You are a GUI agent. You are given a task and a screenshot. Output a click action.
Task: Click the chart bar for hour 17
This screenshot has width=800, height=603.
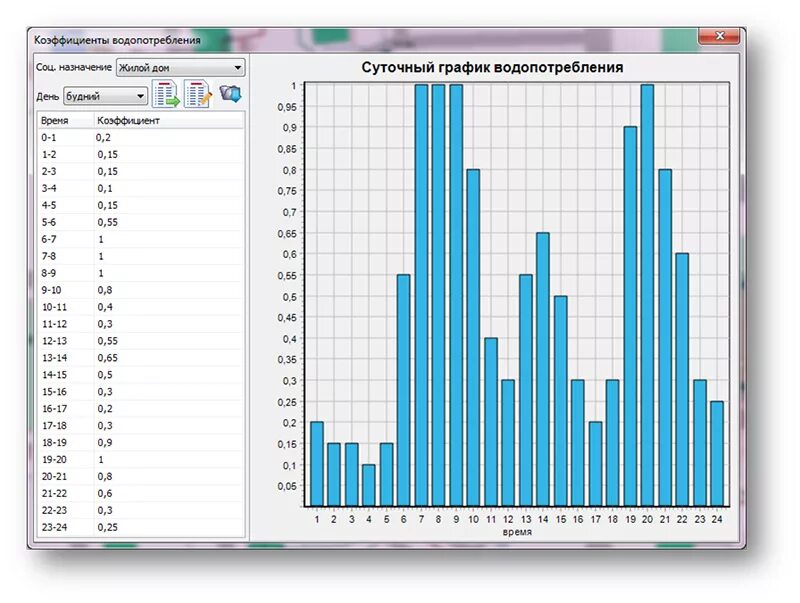click(595, 464)
